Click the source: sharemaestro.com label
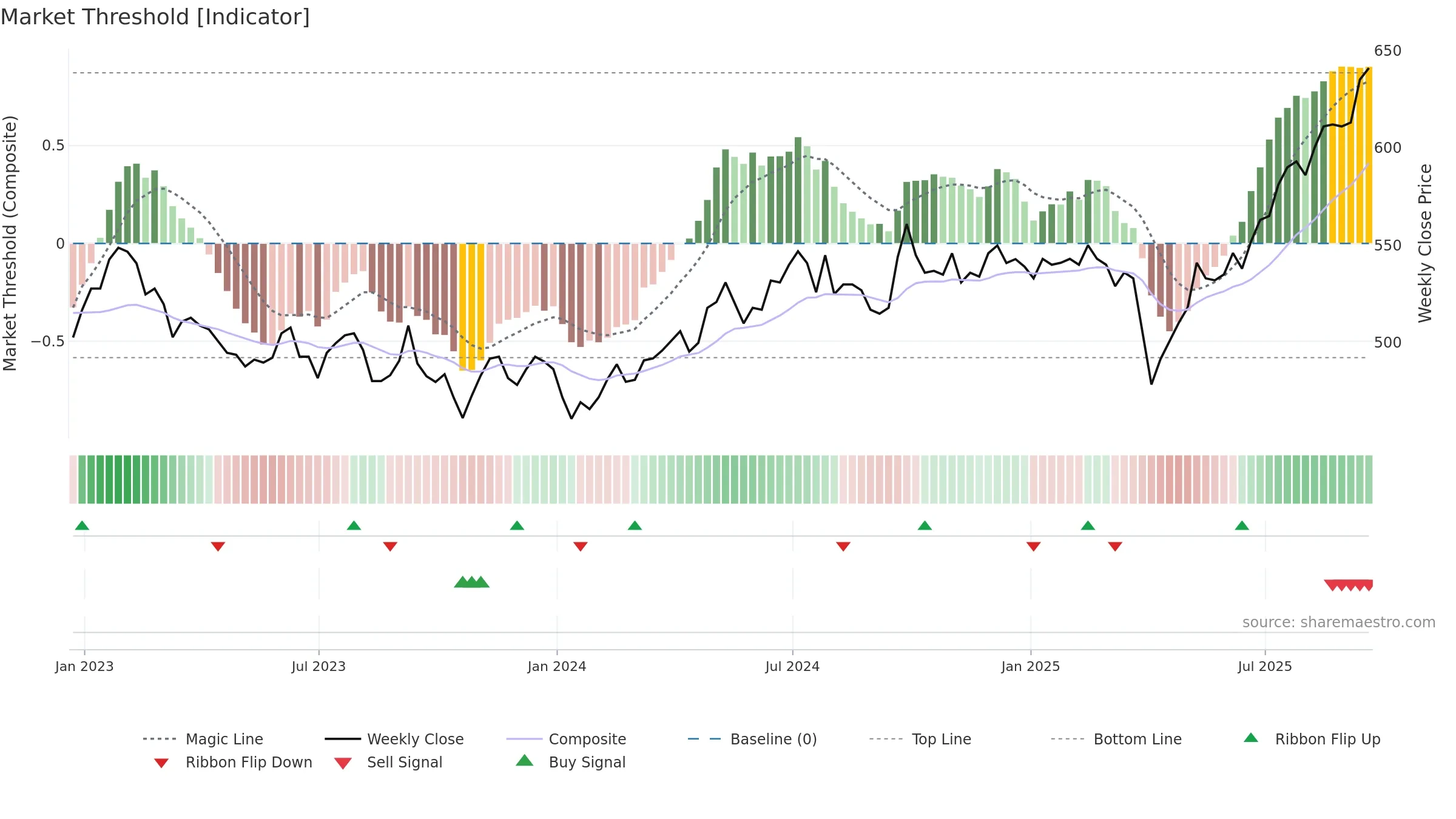 (x=1339, y=622)
